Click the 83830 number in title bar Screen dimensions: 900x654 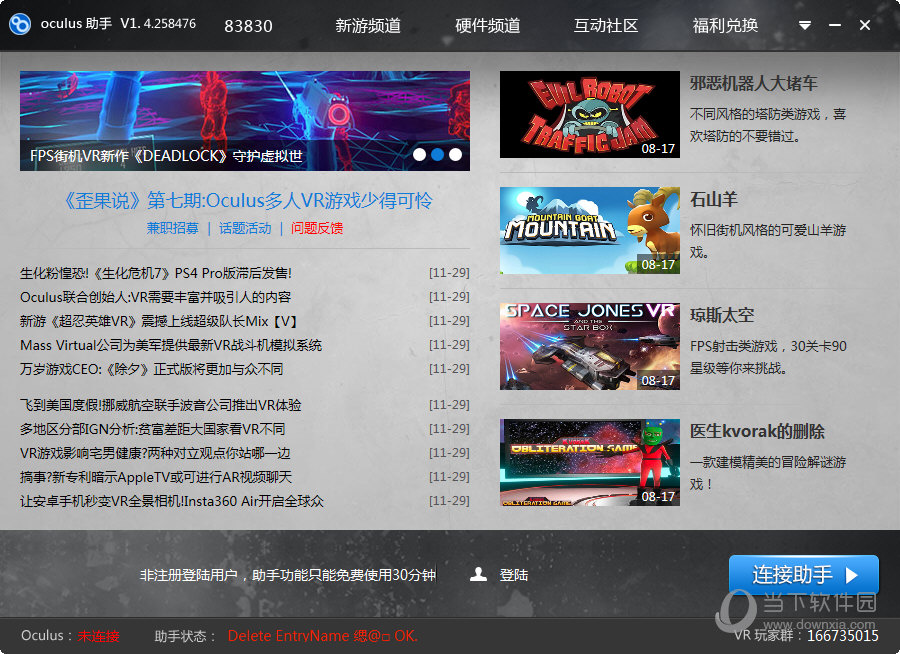pos(249,26)
